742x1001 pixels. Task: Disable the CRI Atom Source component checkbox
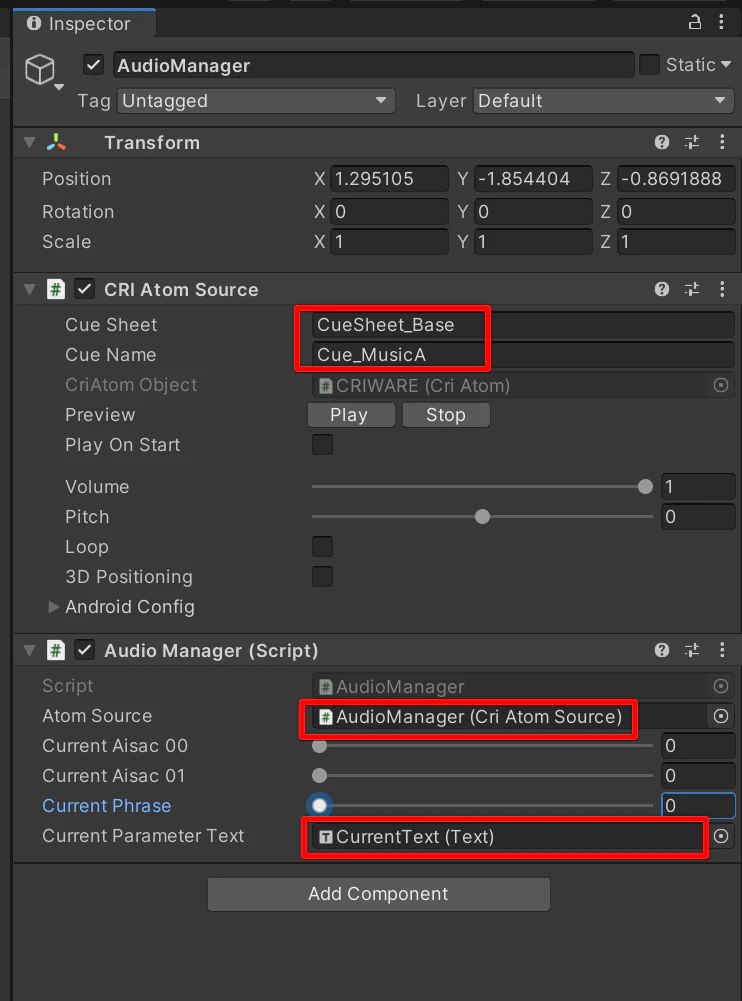85,289
